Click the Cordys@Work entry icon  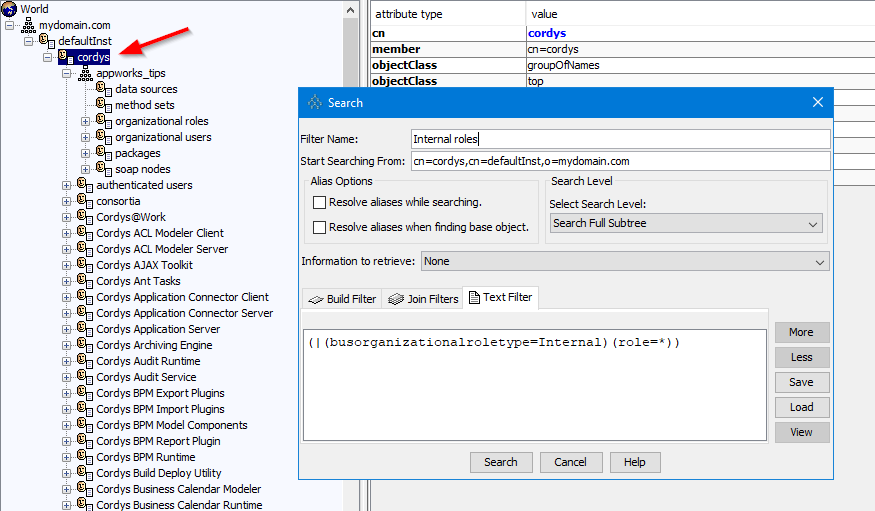coord(85,217)
